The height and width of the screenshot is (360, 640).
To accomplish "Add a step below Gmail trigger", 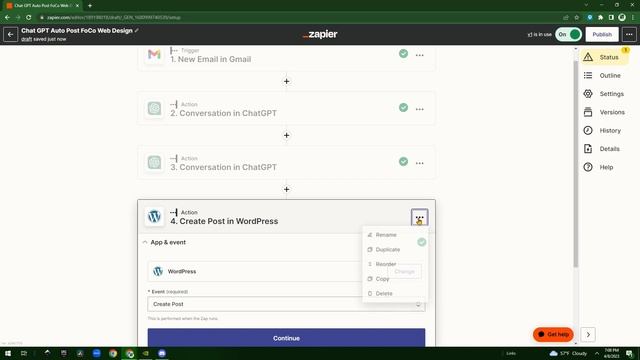I will coord(287,81).
